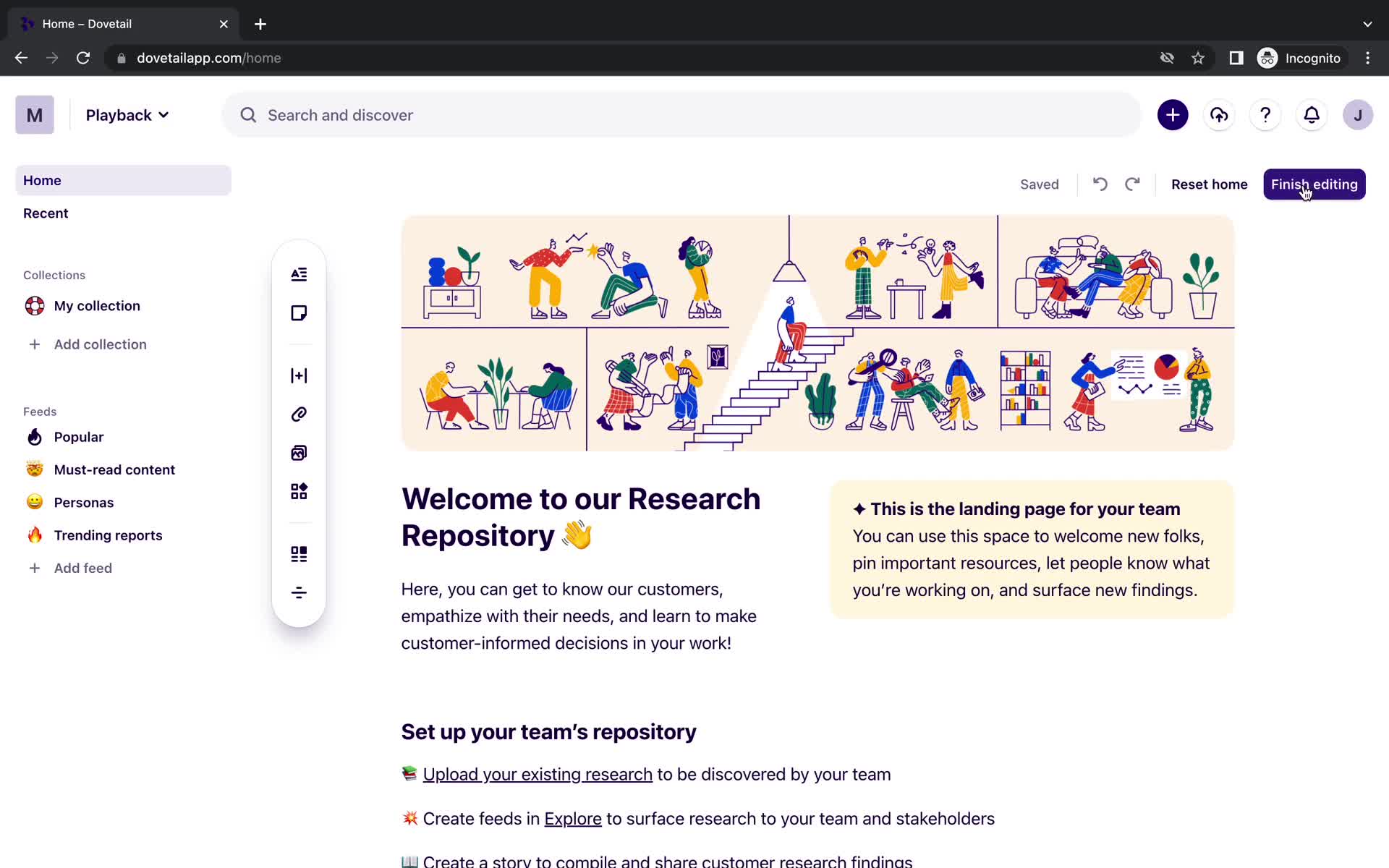Open Upload your existing research link

pyautogui.click(x=537, y=774)
